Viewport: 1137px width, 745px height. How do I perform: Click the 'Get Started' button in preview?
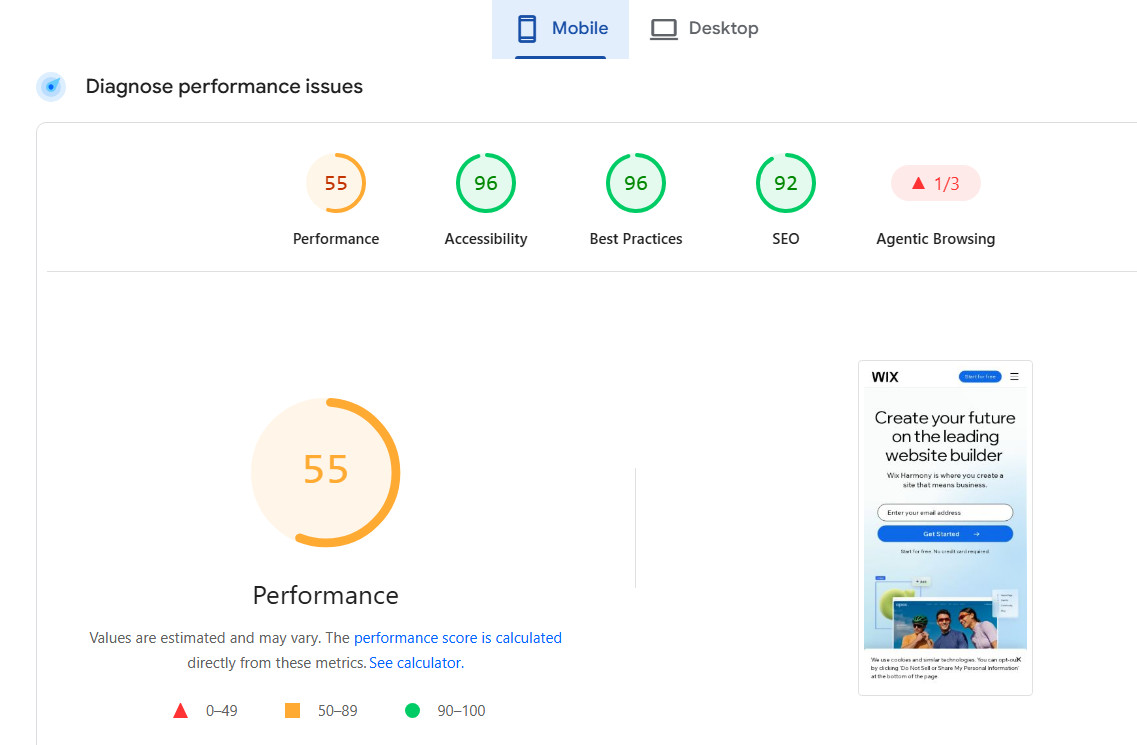[945, 534]
